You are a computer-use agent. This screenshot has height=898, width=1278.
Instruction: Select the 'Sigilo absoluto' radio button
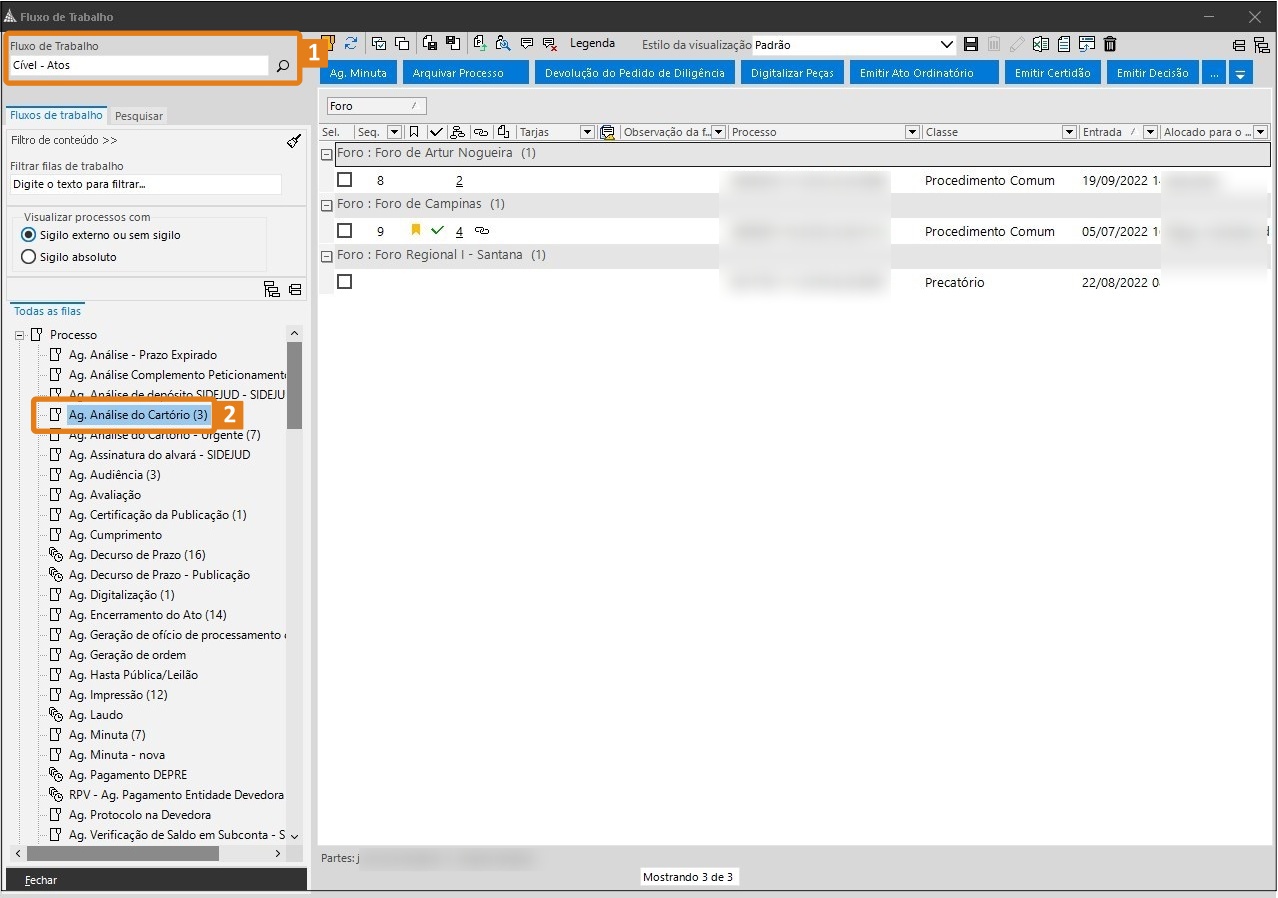point(29,257)
